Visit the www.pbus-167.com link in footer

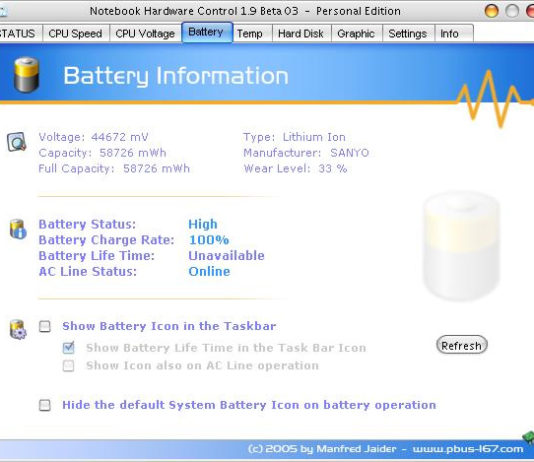coord(468,449)
